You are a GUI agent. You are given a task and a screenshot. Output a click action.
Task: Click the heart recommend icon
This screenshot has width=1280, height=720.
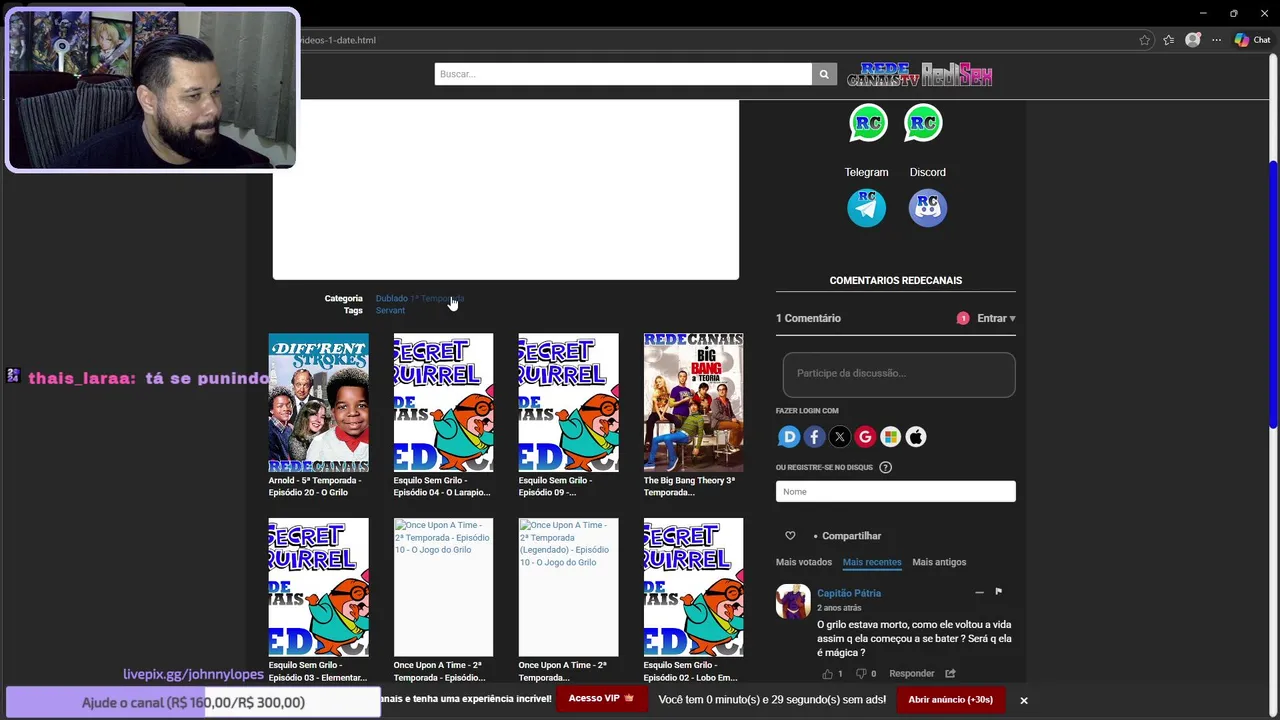tap(790, 536)
